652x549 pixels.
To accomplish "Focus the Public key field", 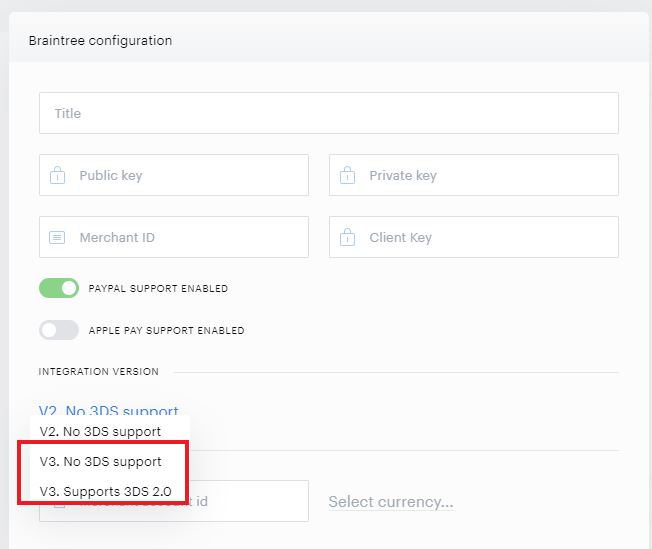I will point(174,175).
